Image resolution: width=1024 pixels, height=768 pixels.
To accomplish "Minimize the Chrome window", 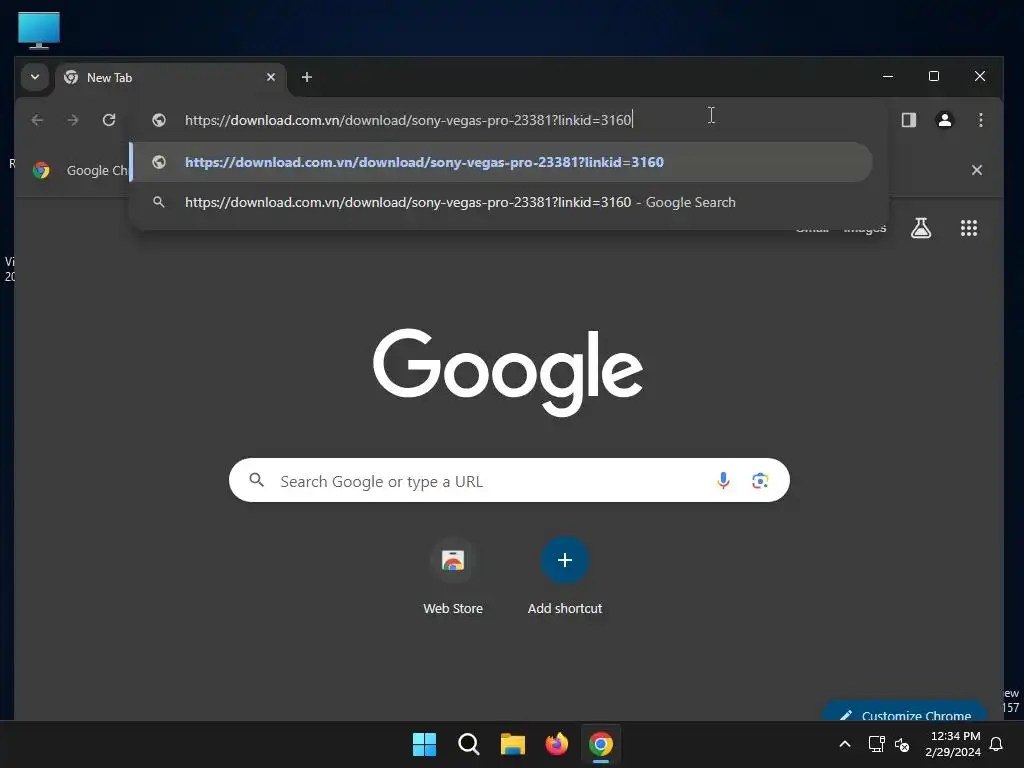I will pos(888,76).
